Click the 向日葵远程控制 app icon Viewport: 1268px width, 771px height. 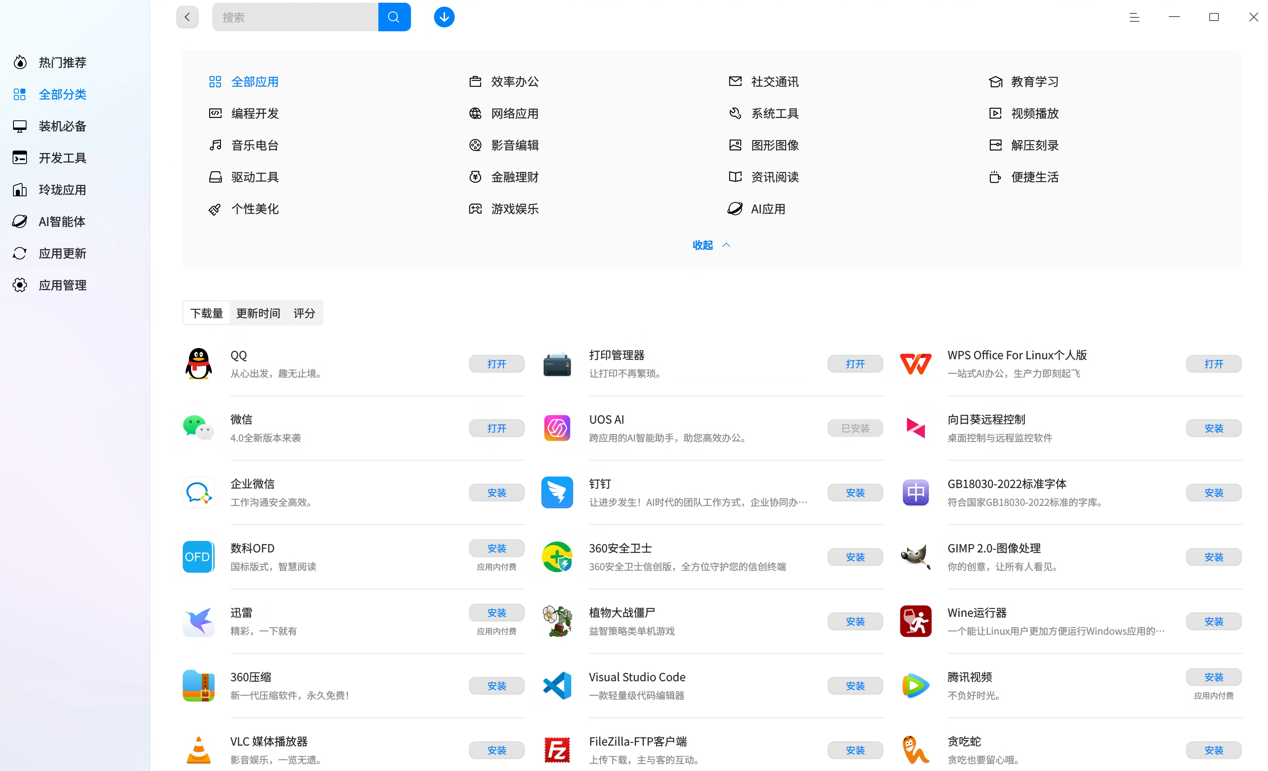(x=915, y=428)
